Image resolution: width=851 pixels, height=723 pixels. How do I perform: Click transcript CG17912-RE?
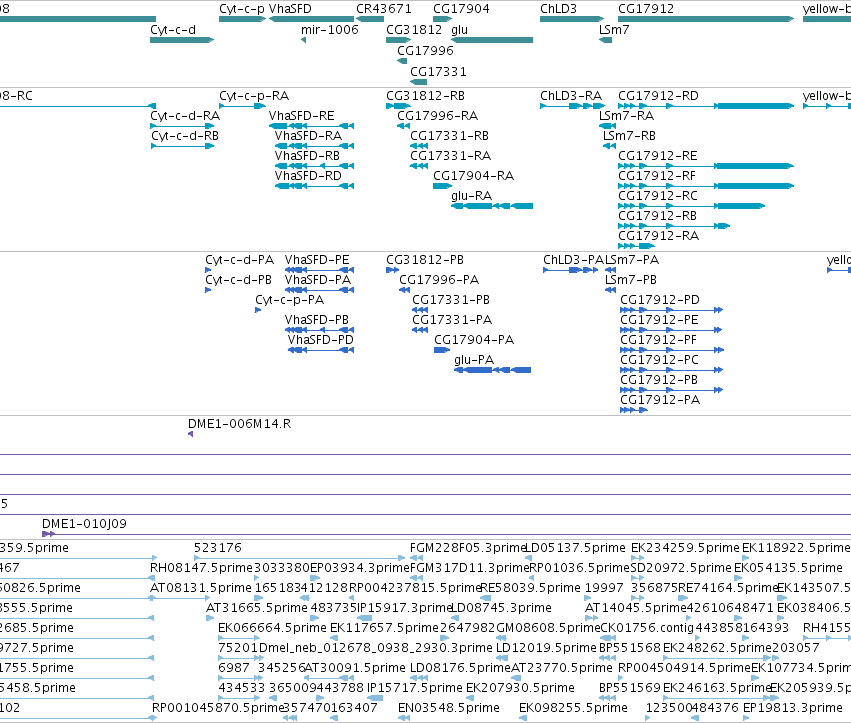pyautogui.click(x=706, y=166)
